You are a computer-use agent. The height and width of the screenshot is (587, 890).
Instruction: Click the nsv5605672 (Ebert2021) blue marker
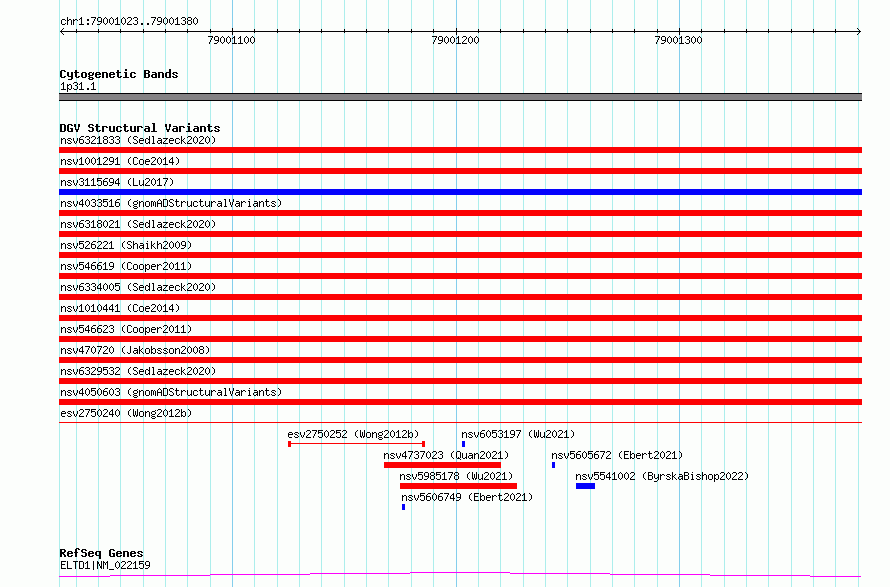pyautogui.click(x=553, y=465)
